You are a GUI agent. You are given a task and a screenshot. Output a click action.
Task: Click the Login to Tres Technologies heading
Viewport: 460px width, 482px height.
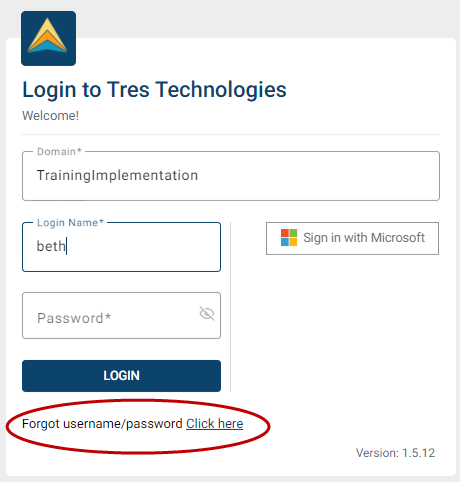pyautogui.click(x=154, y=90)
